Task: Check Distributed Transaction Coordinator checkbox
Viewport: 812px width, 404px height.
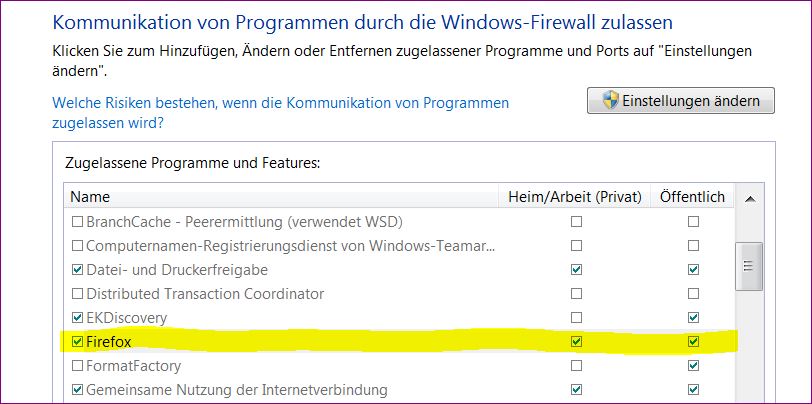Action: pyautogui.click(x=78, y=294)
